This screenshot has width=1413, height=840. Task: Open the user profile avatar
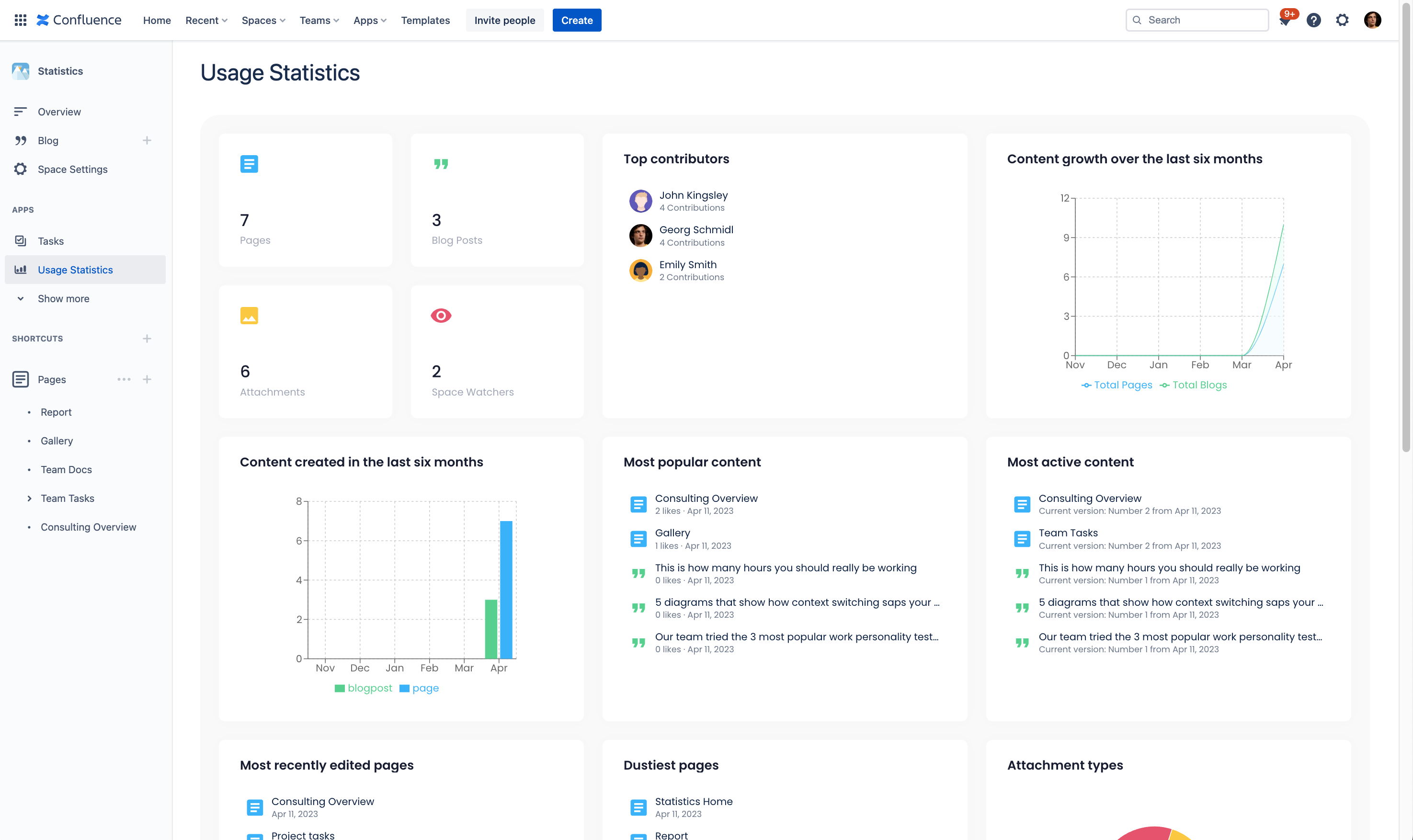1372,21
